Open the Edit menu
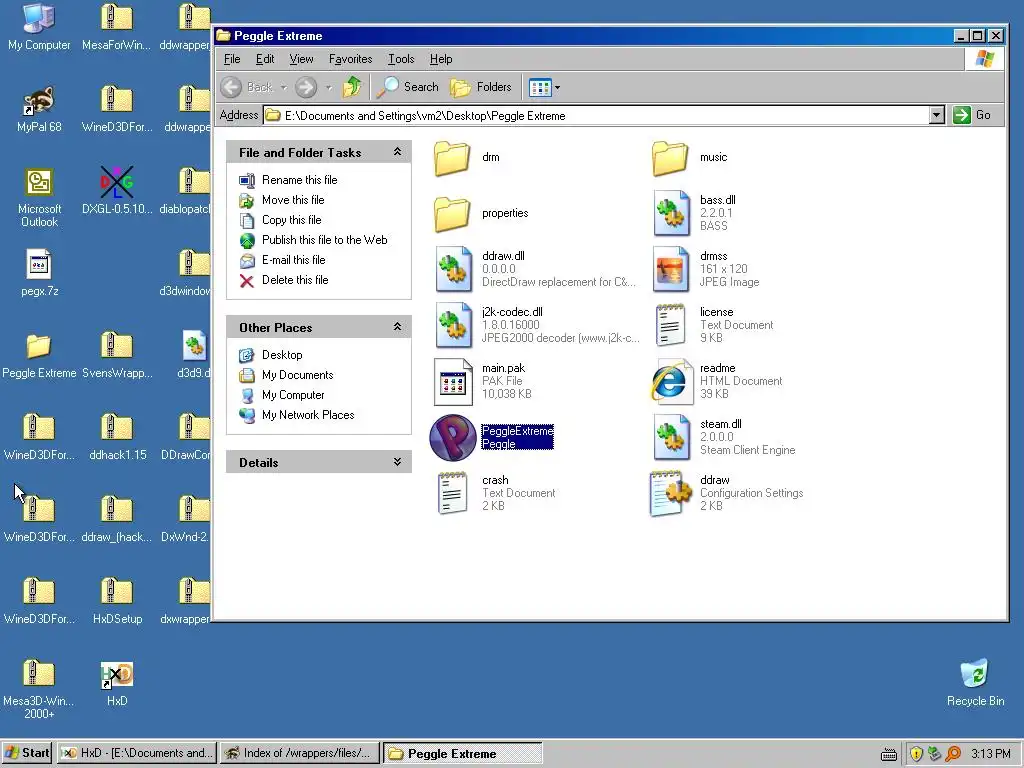Viewport: 1024px width, 768px height. [264, 59]
